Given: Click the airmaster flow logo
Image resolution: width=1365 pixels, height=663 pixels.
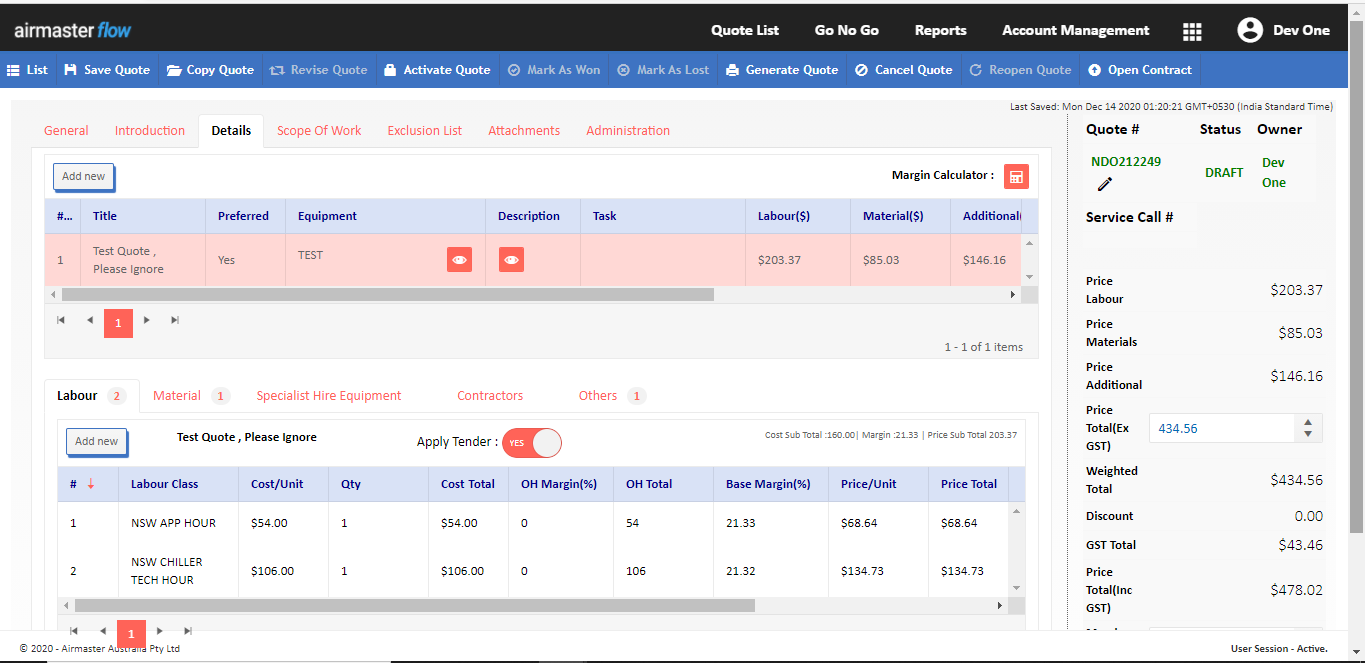Looking at the screenshot, I should (72, 30).
